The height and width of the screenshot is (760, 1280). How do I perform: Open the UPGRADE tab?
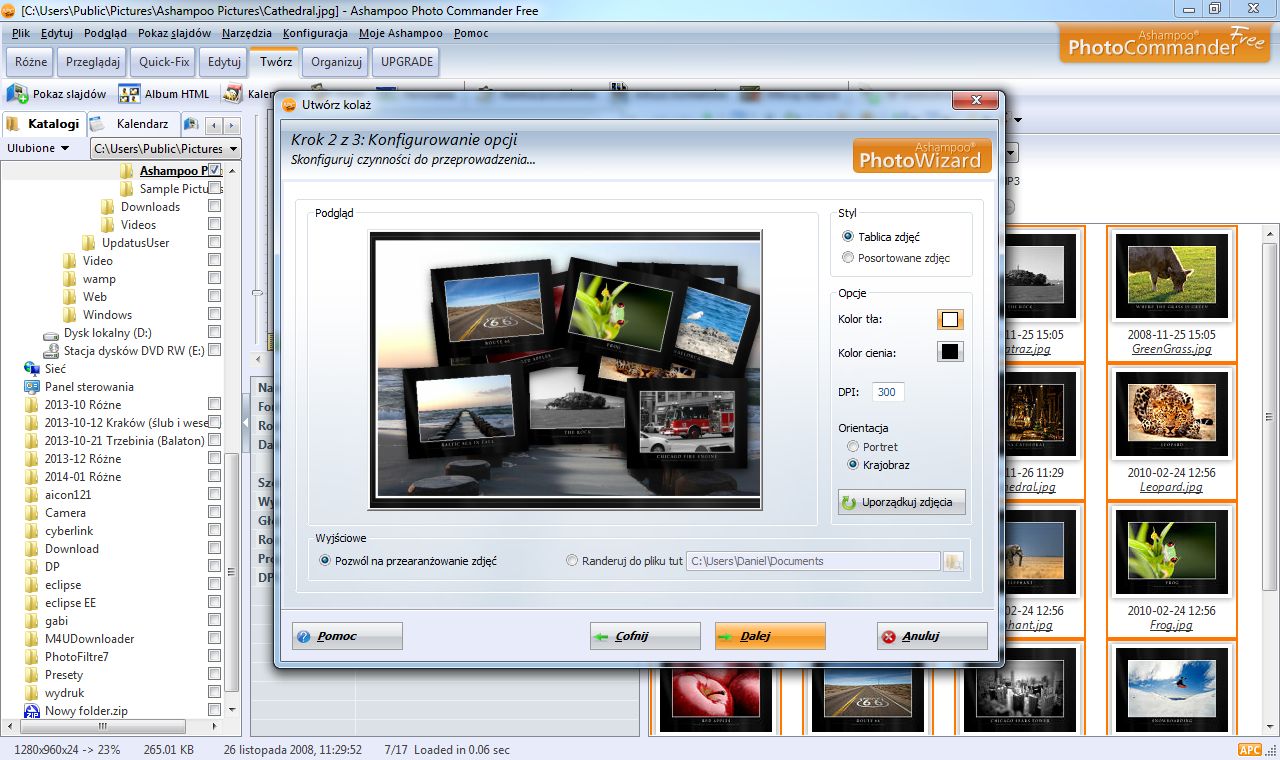coord(408,62)
